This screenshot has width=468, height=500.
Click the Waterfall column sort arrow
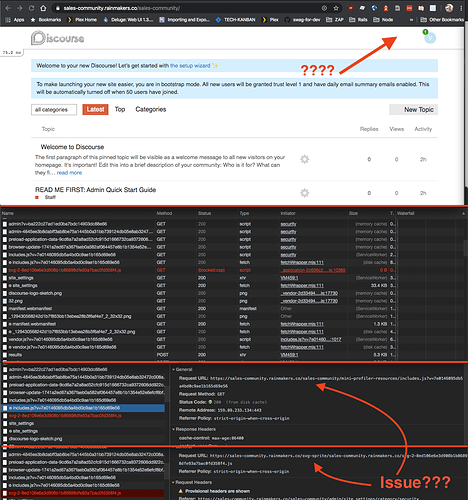click(463, 213)
